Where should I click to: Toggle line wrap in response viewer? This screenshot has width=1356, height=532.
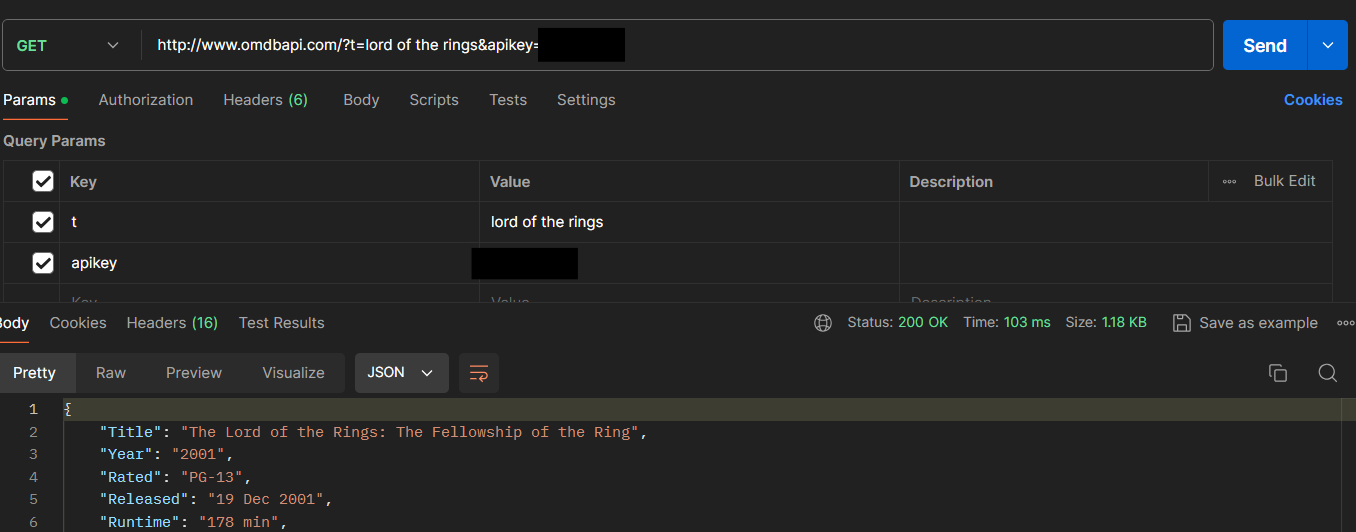[479, 373]
